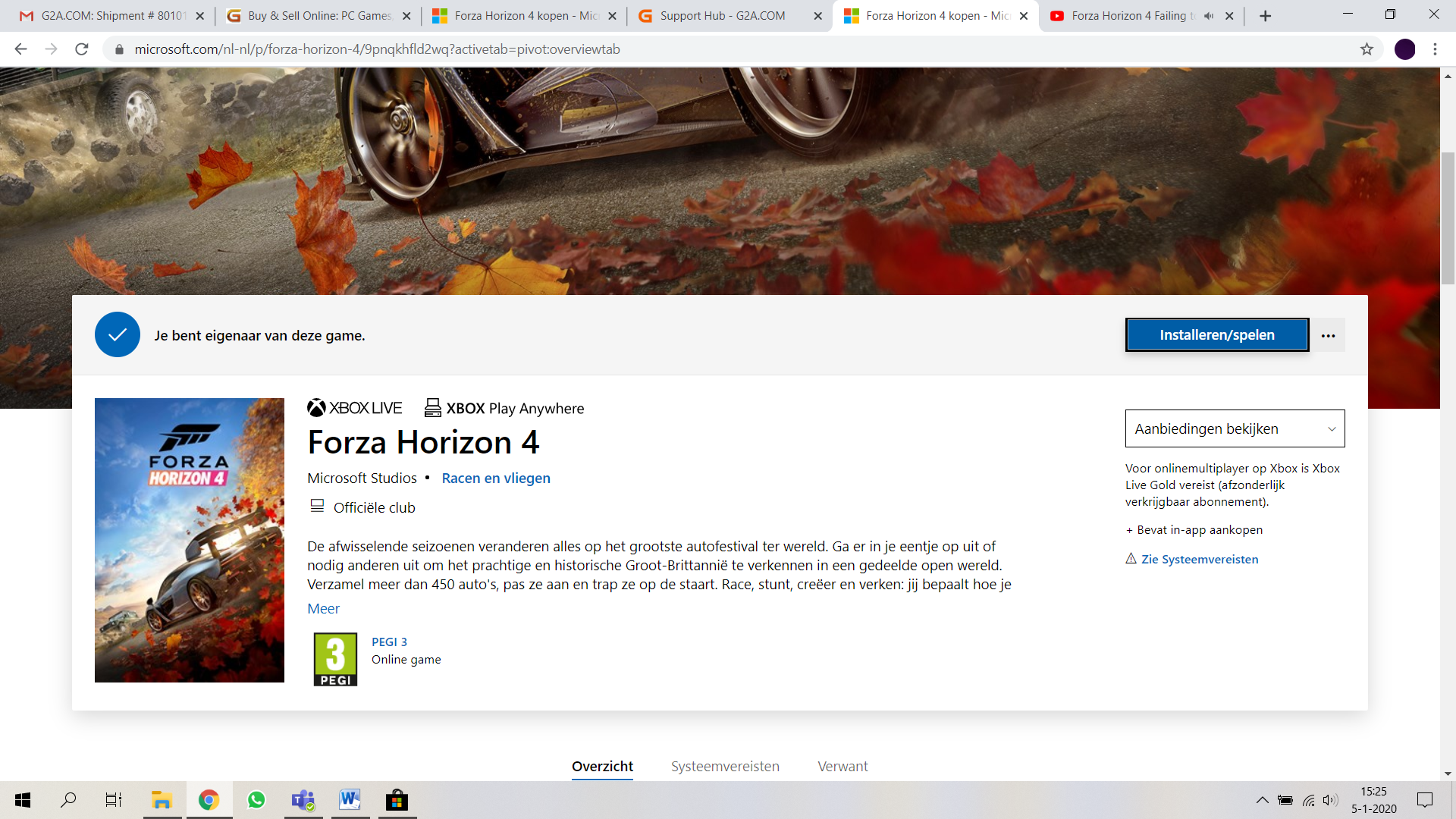The height and width of the screenshot is (819, 1456).
Task: Open the Racen en vliegen category link
Action: click(496, 478)
